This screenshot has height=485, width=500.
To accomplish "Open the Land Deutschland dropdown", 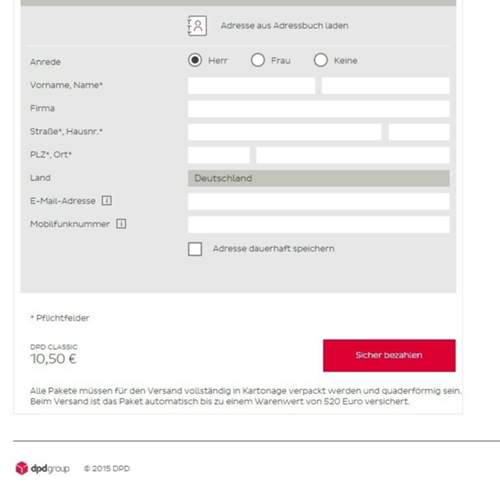I will point(319,178).
